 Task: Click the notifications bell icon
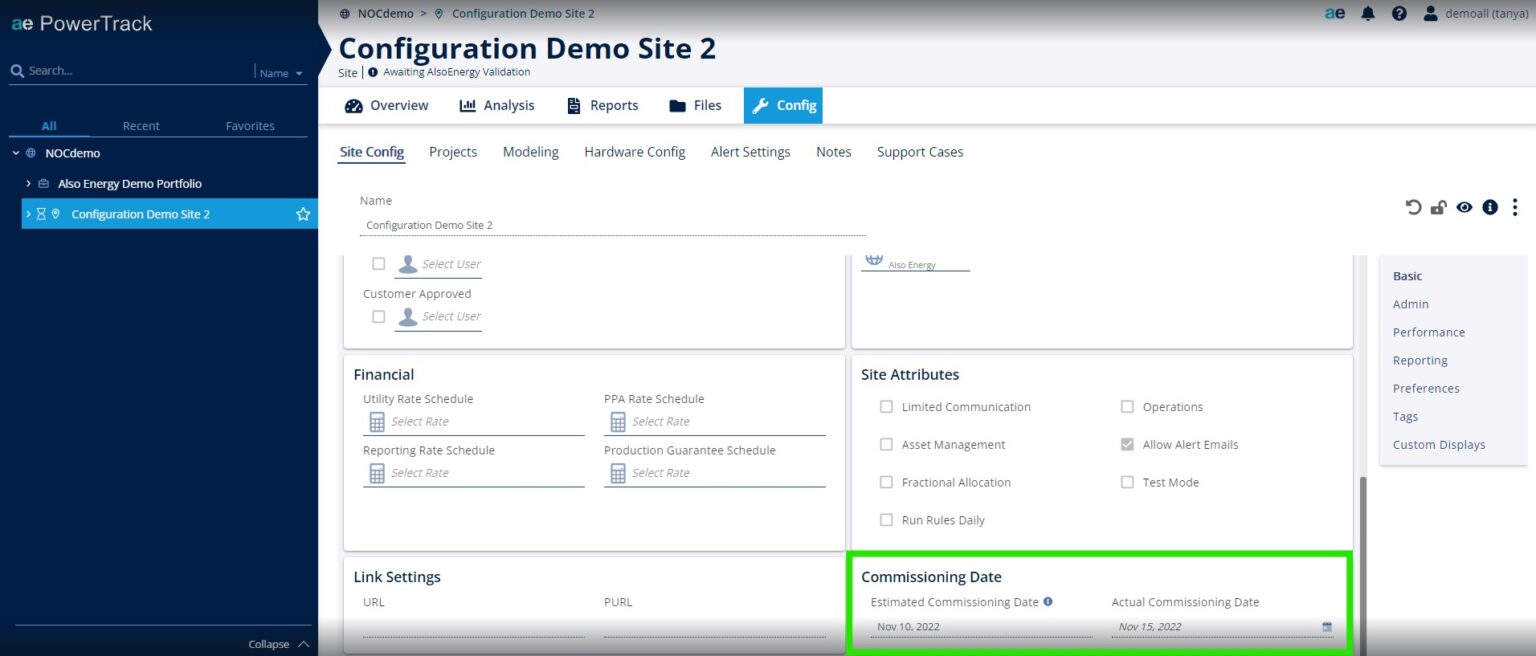(1368, 13)
